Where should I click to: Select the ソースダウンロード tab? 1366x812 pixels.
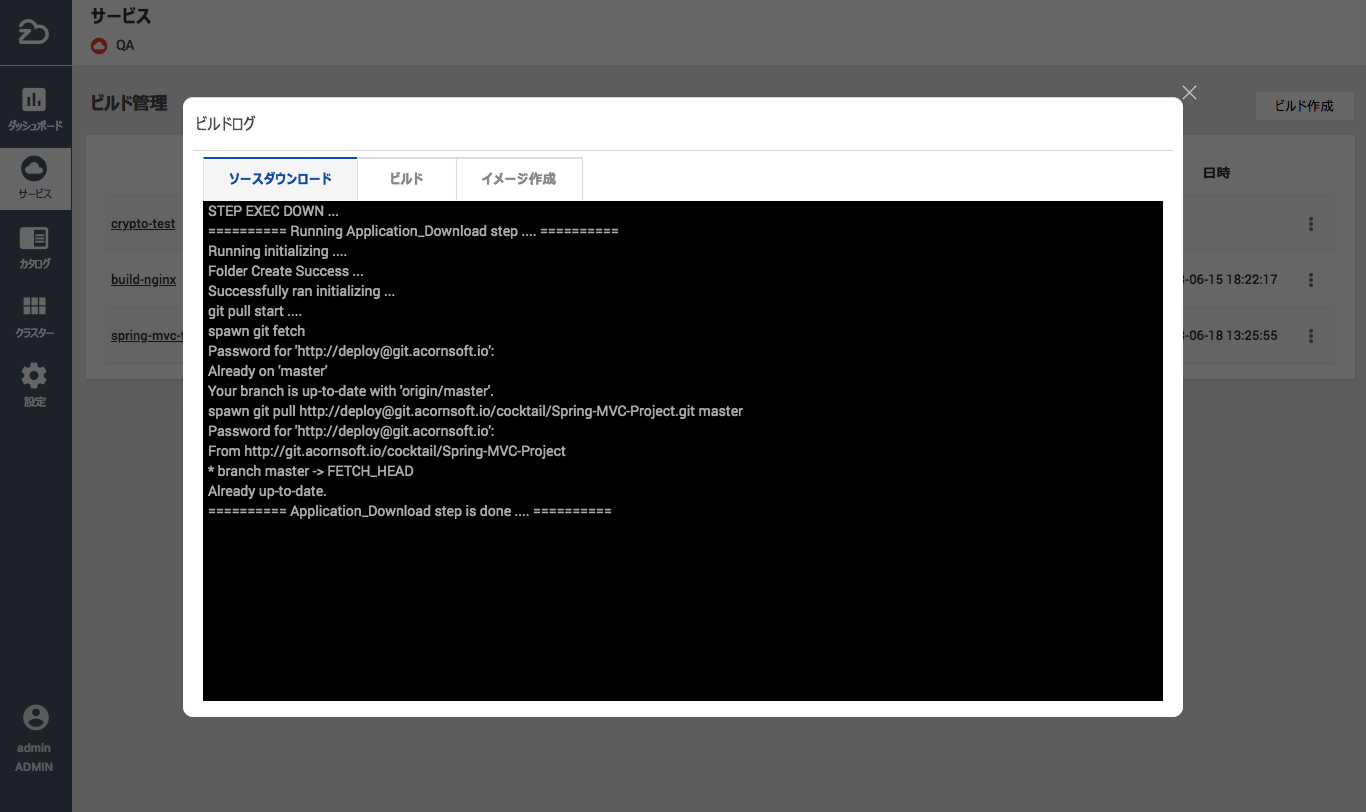pyautogui.click(x=280, y=179)
